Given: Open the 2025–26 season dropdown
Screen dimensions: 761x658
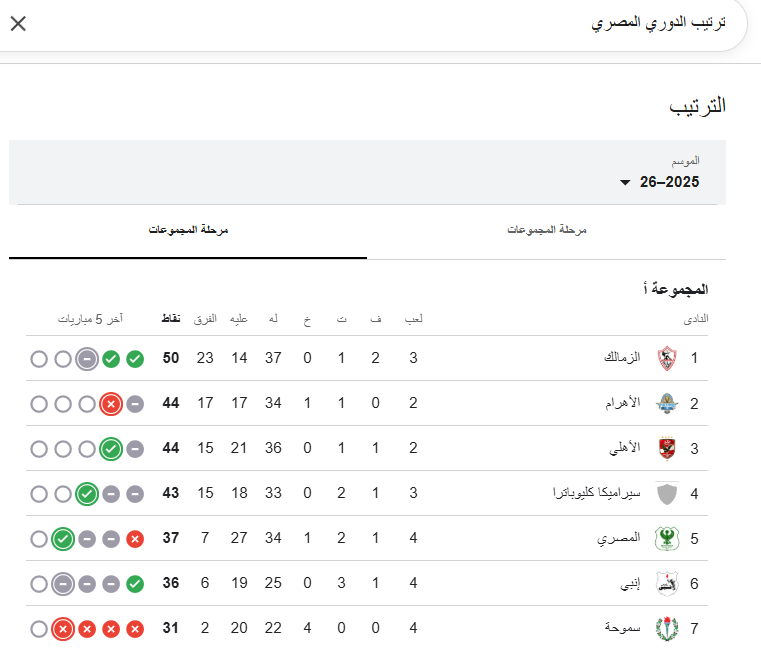Looking at the screenshot, I should 660,182.
